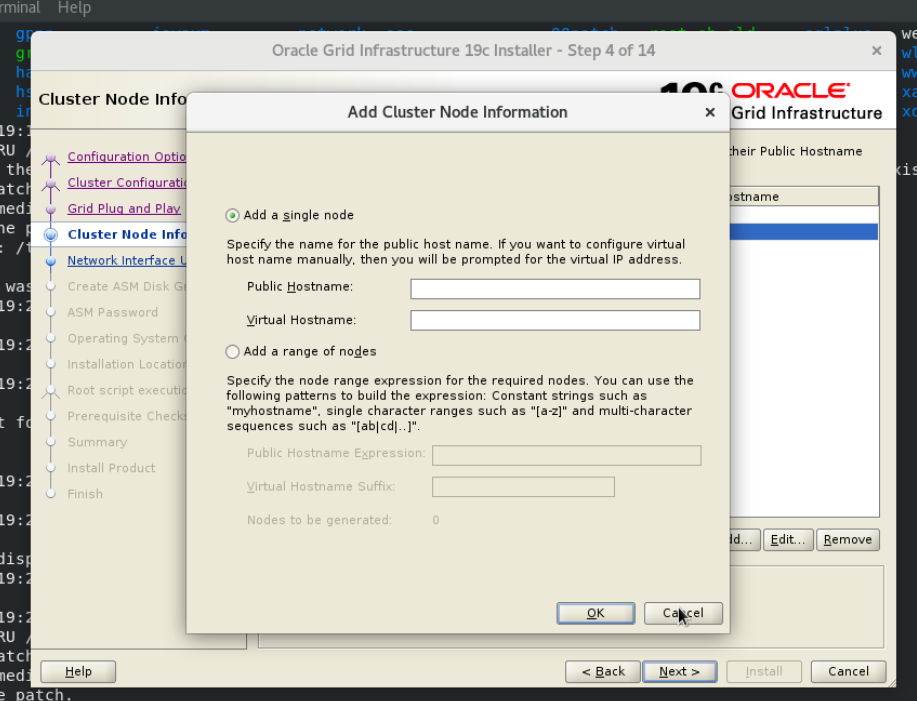The width and height of the screenshot is (917, 701).
Task: Click the Create ASM Disk Group step text
Action: 126,286
